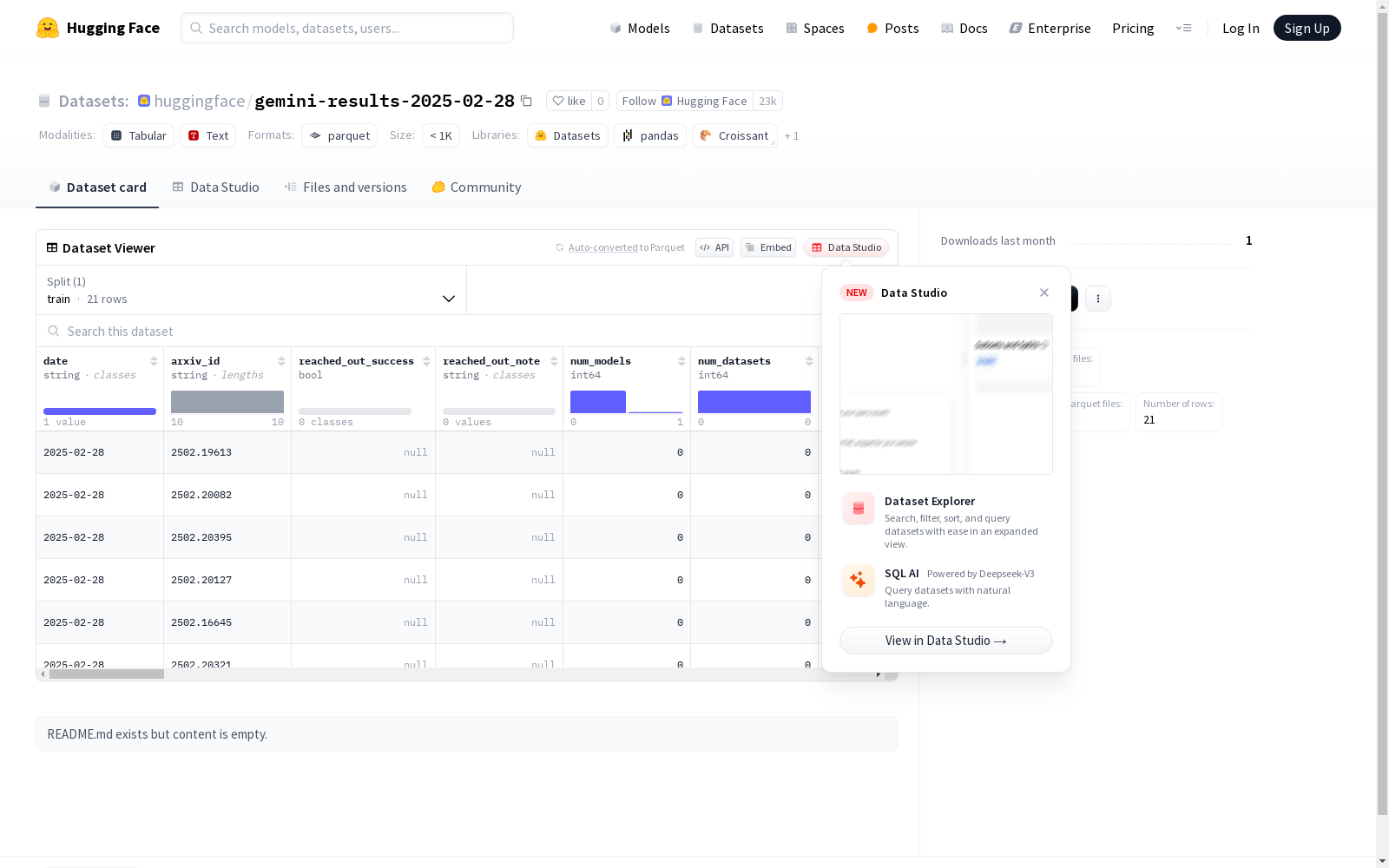Sort by reached_out_success column
The height and width of the screenshot is (868, 1389).
(x=426, y=361)
